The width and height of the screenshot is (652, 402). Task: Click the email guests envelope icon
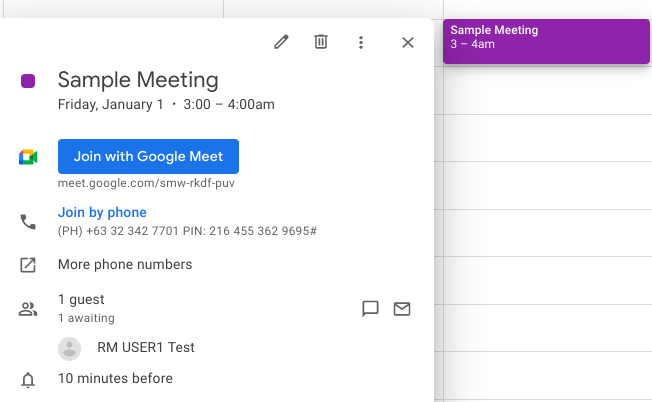(x=402, y=309)
